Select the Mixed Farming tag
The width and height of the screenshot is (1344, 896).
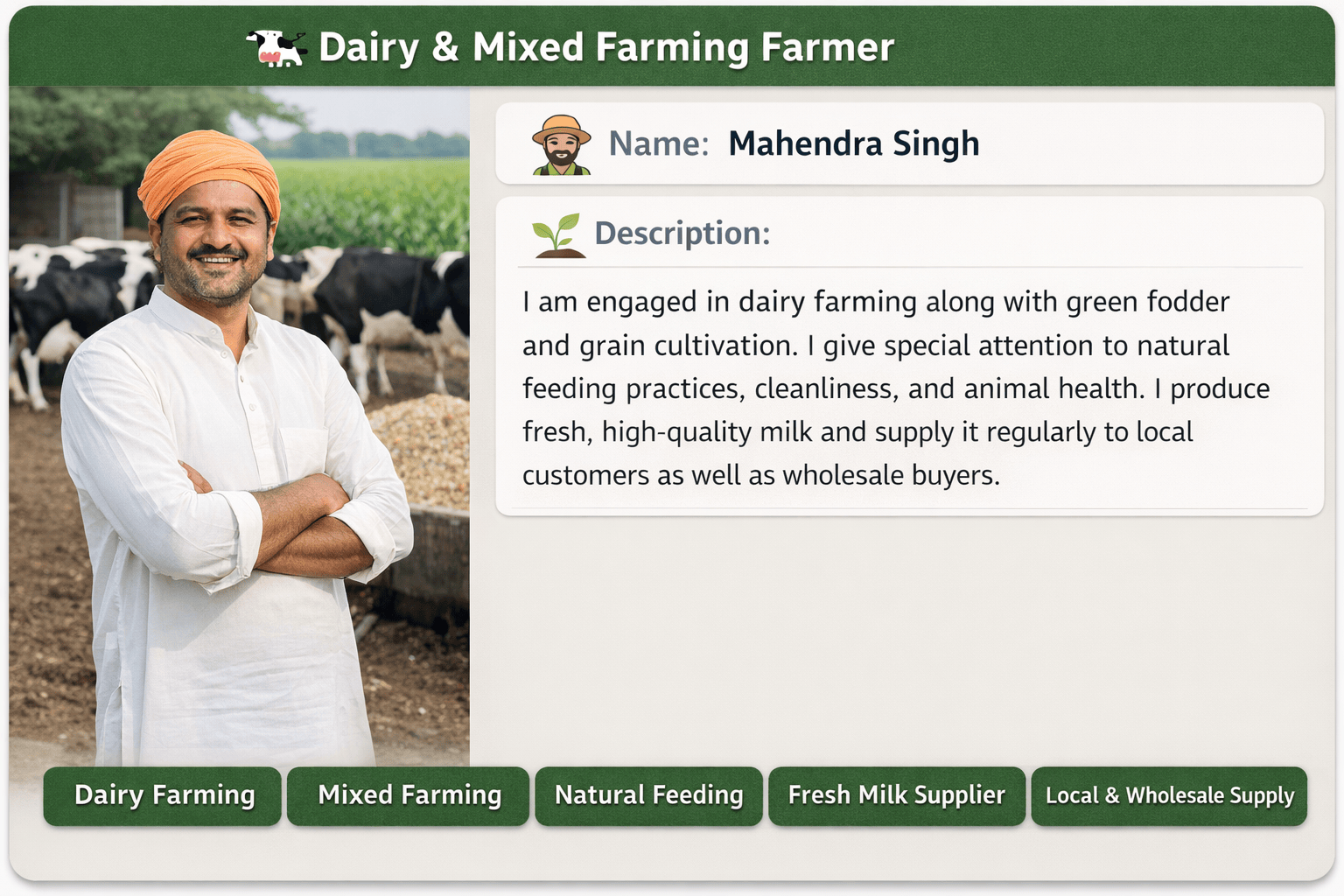(x=409, y=795)
